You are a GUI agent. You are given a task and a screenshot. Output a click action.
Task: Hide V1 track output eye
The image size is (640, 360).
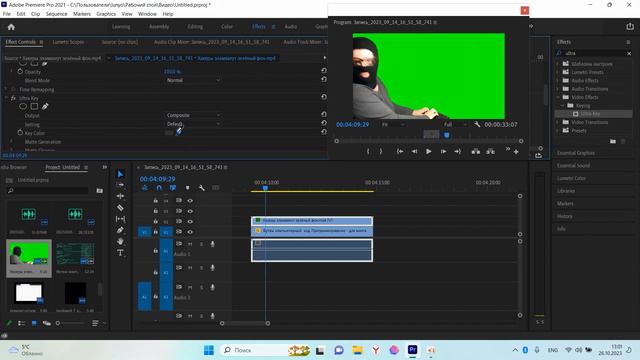coord(190,232)
